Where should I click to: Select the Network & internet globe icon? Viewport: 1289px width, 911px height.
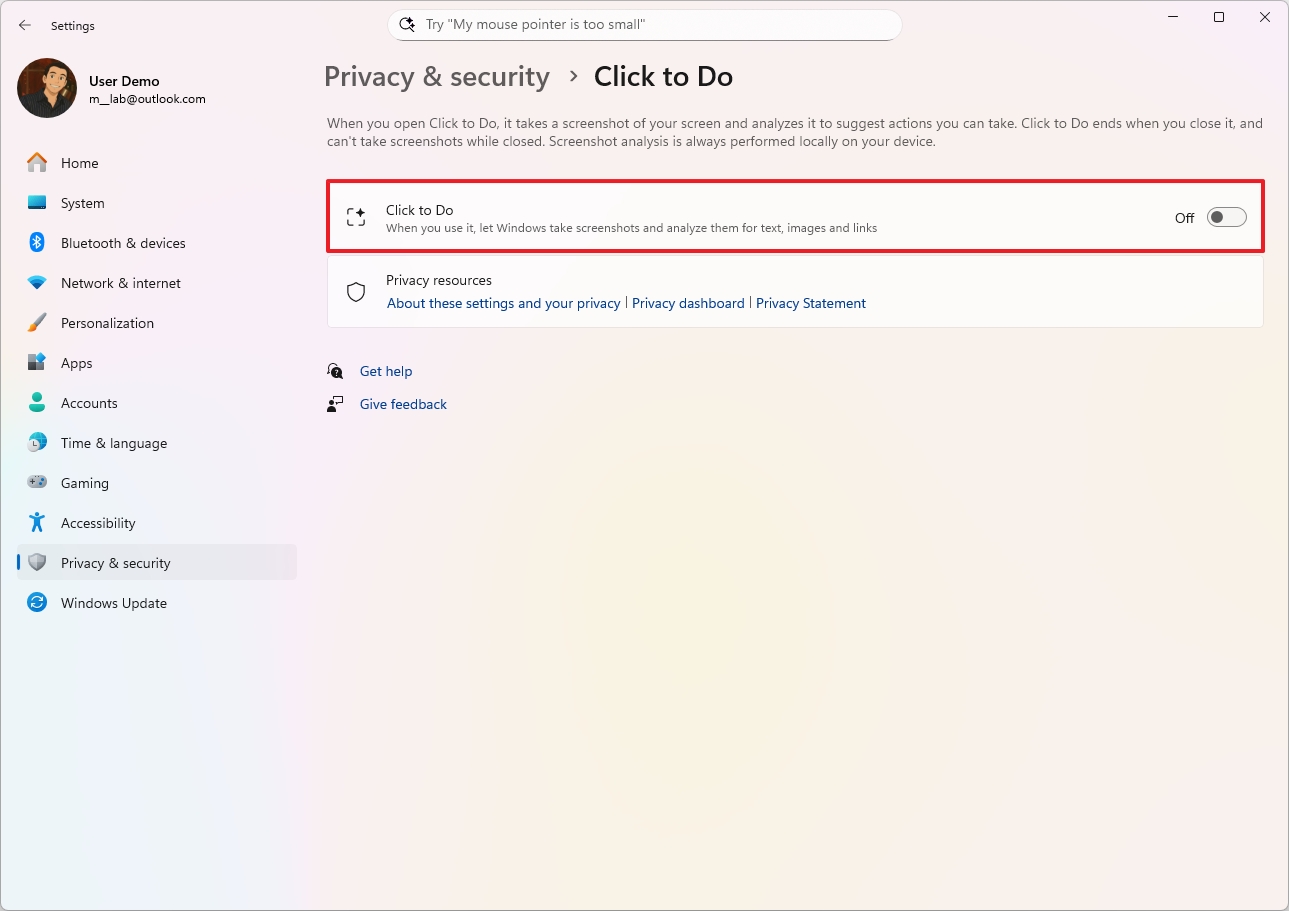click(x=37, y=282)
